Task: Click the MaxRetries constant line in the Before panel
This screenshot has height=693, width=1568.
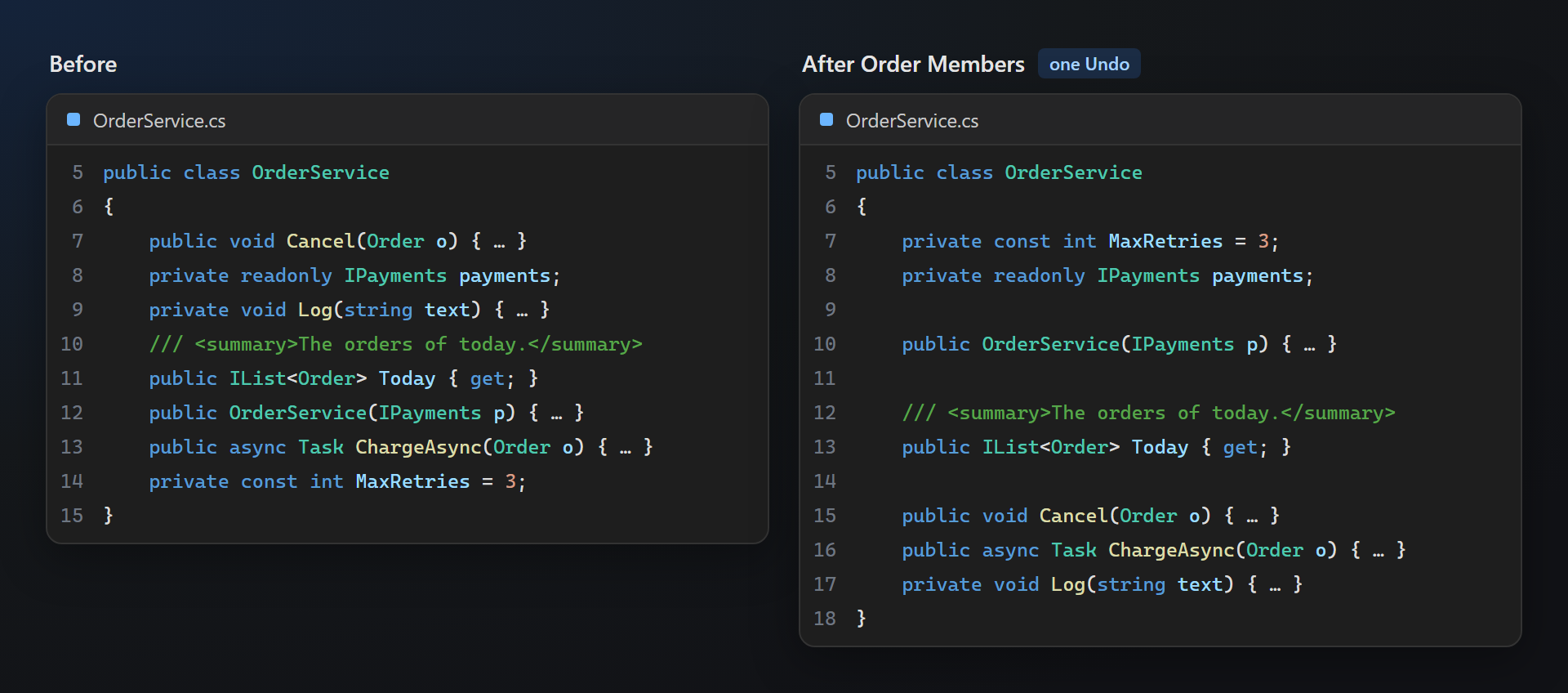Action: (x=337, y=482)
